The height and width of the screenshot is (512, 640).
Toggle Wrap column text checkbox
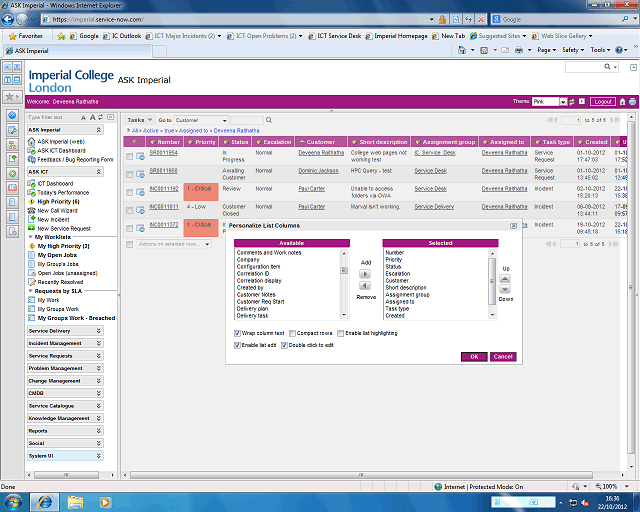[236, 332]
